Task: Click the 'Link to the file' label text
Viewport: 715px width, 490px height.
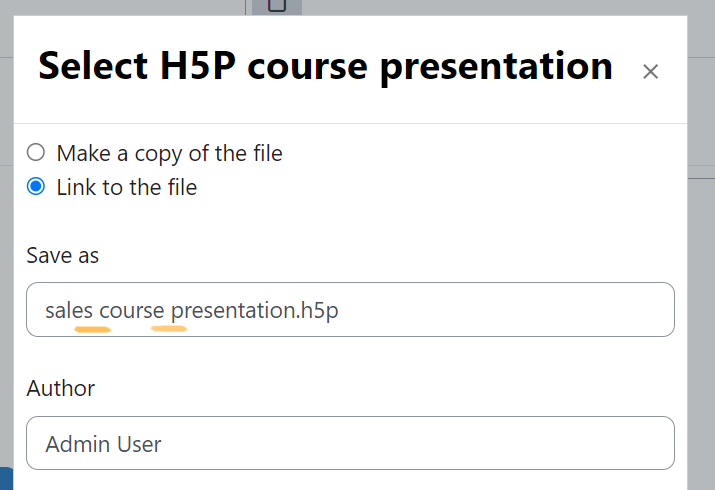Action: click(127, 187)
